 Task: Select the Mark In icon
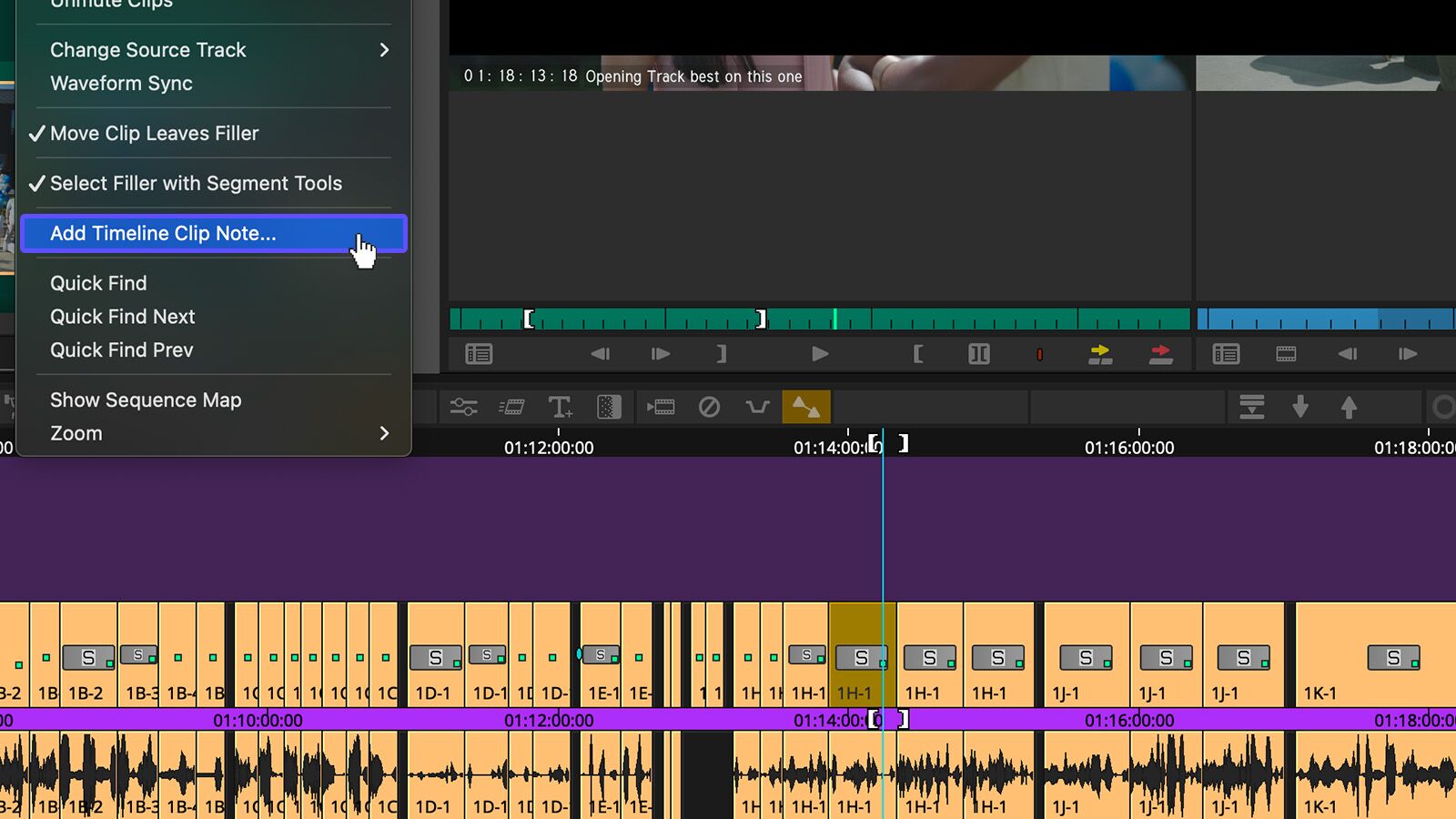point(918,354)
